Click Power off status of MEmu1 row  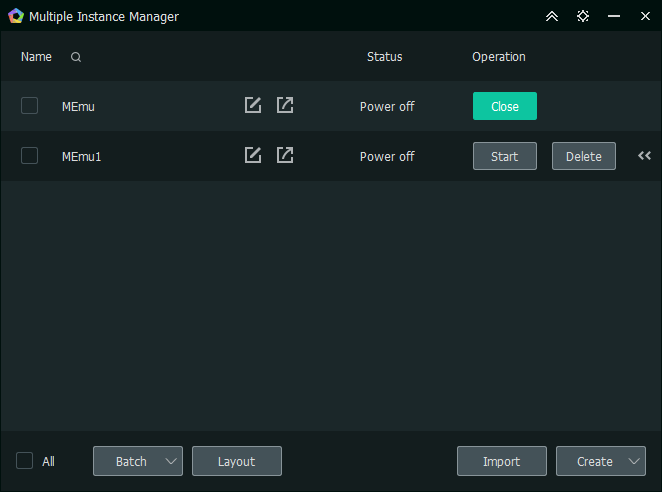(387, 157)
